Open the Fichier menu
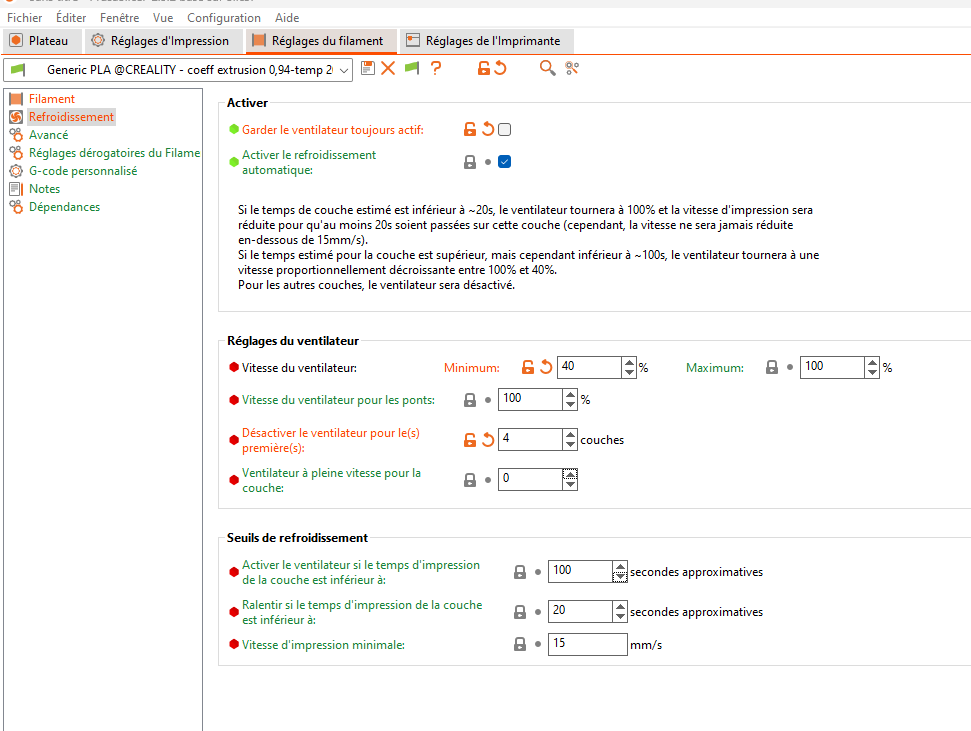Image resolution: width=971 pixels, height=731 pixels. tap(25, 18)
